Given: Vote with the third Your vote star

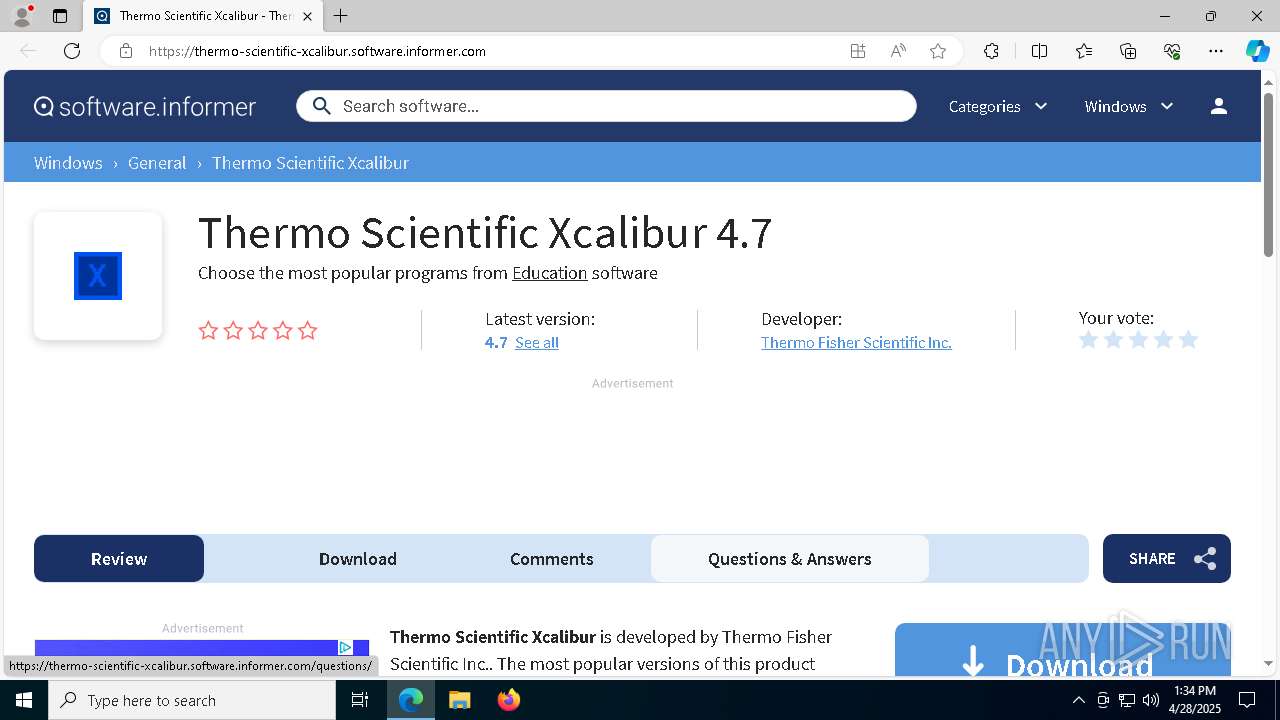Looking at the screenshot, I should 1138,340.
